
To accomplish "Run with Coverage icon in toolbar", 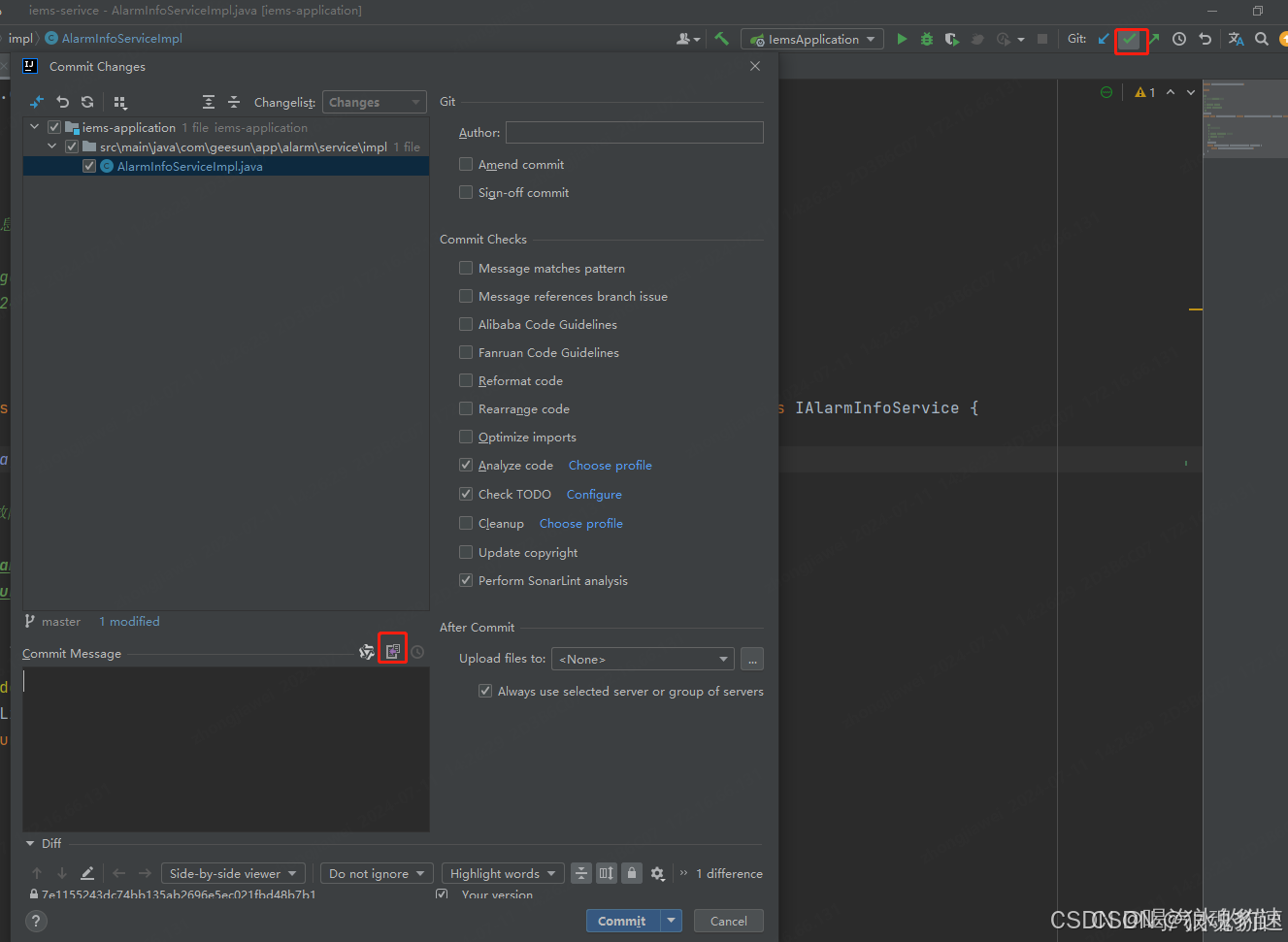I will [x=952, y=39].
